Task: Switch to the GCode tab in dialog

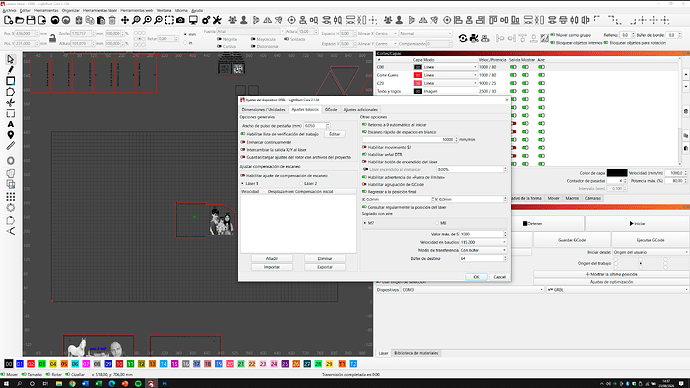Action: pos(331,110)
